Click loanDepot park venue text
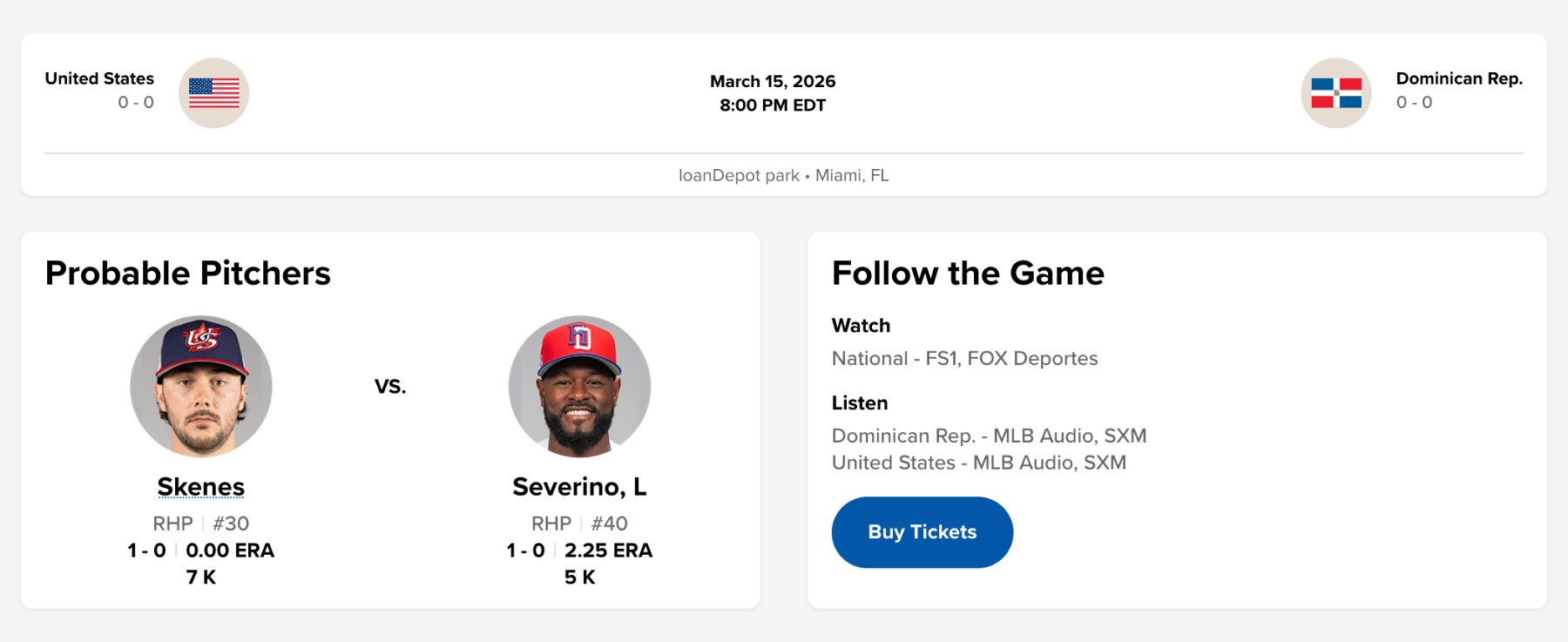 click(x=739, y=175)
